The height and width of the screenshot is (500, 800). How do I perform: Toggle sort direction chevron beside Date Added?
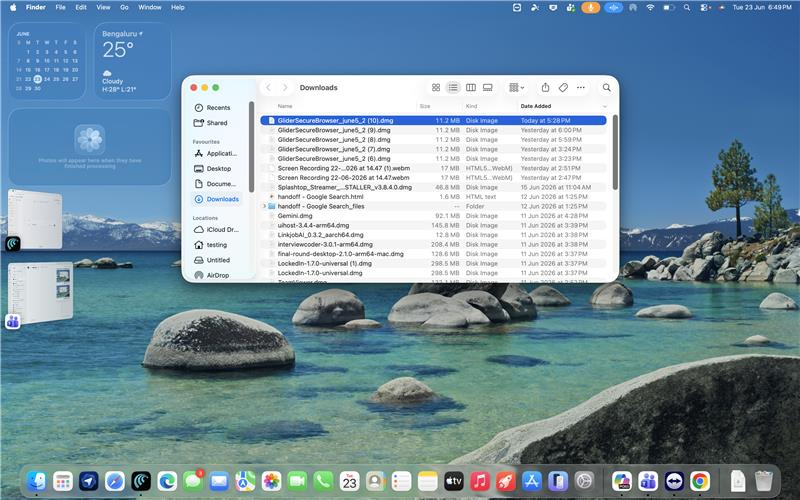tap(605, 106)
